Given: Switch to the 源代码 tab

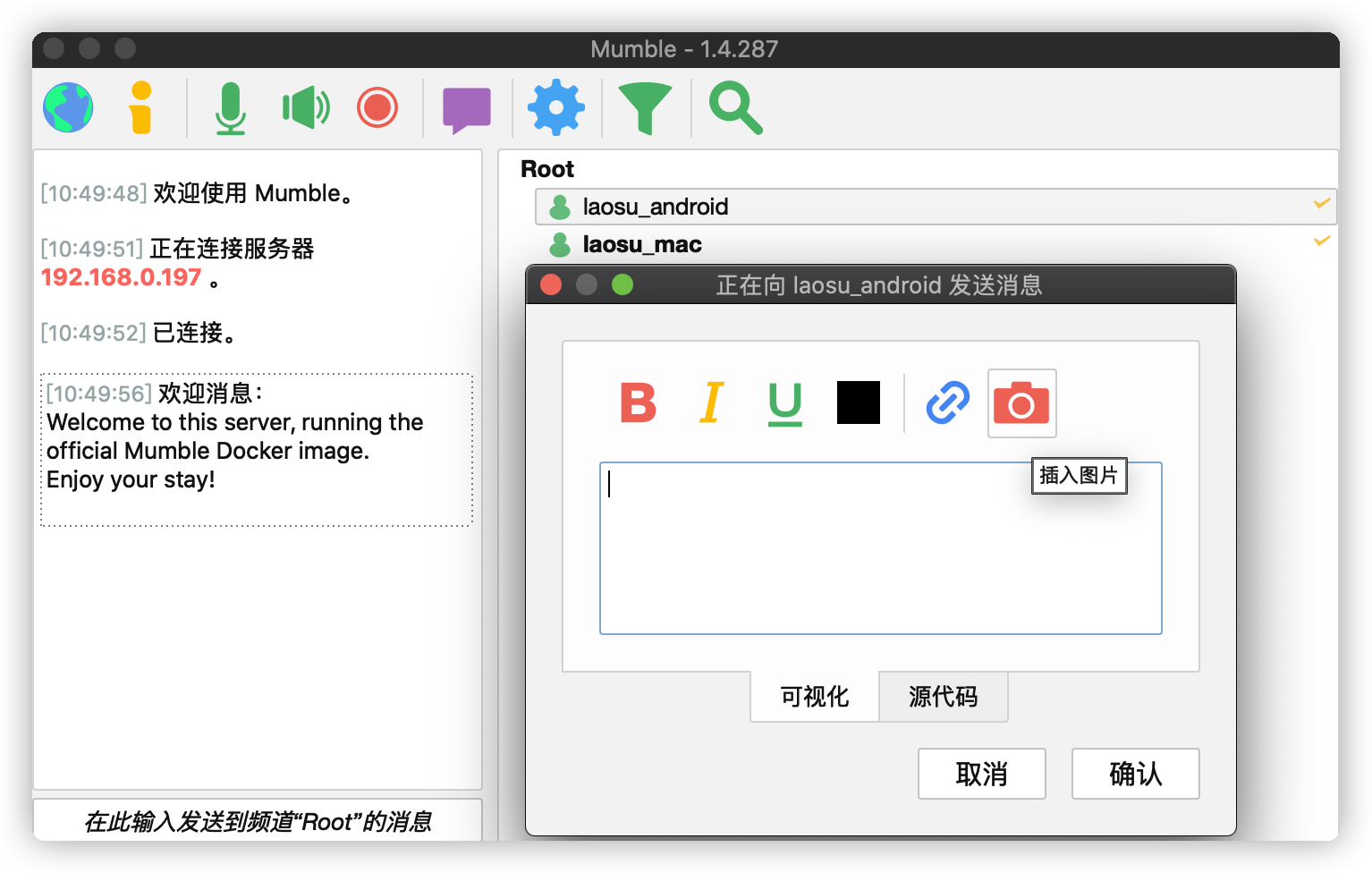Looking at the screenshot, I should [944, 696].
